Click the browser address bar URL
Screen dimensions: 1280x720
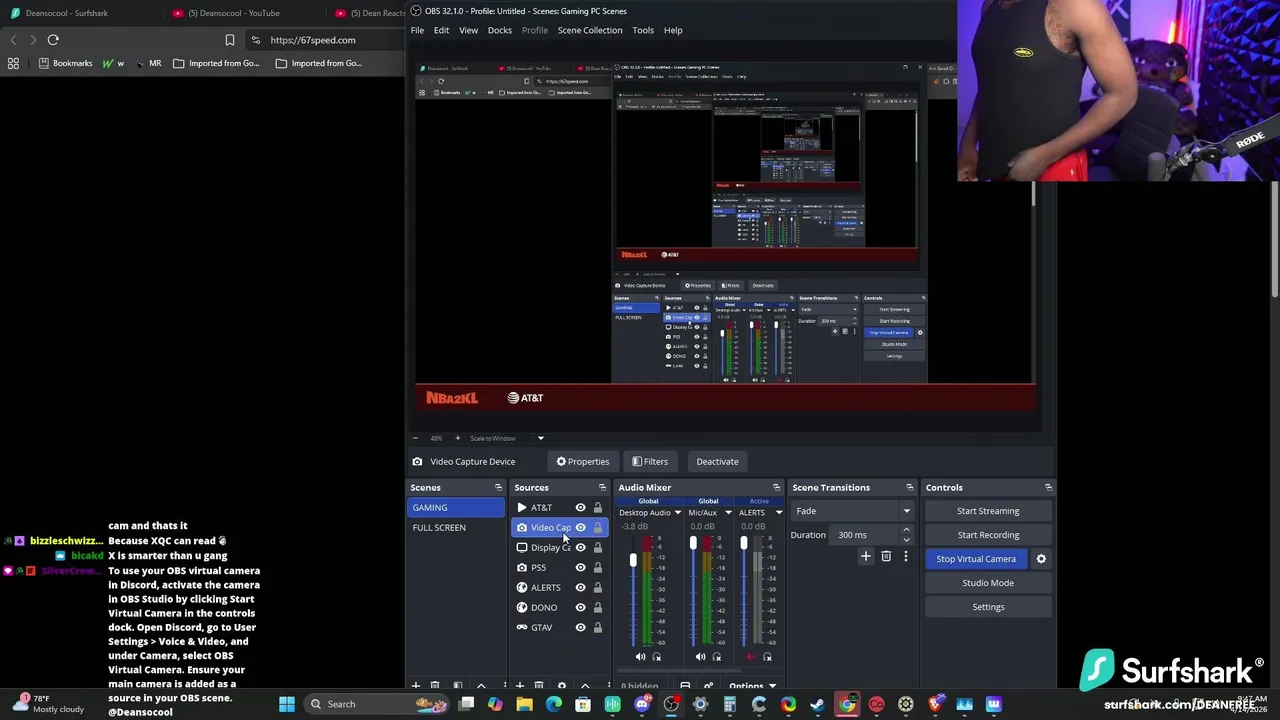tap(313, 40)
